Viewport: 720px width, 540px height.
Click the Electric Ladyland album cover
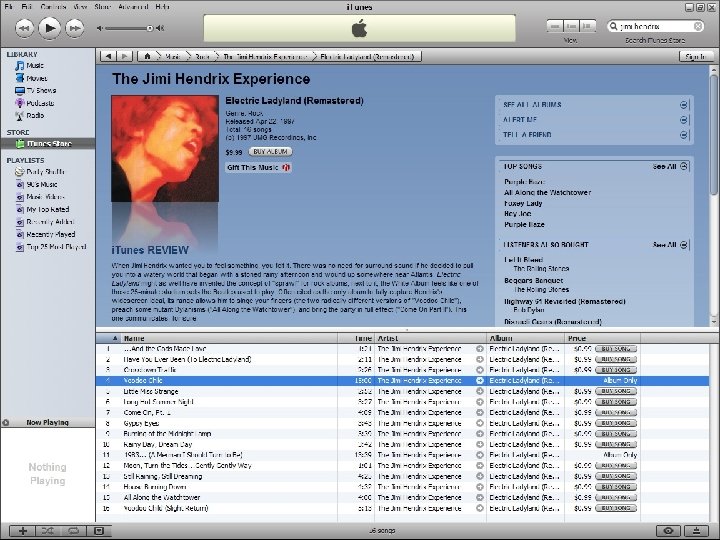(x=165, y=148)
